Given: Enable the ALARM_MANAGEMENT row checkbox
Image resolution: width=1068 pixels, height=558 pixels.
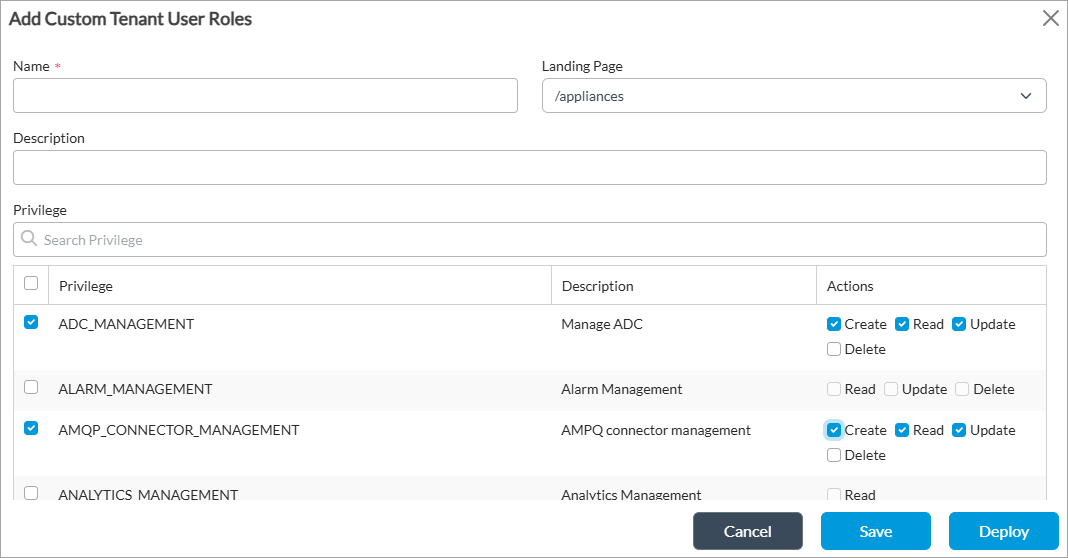Looking at the screenshot, I should pos(31,387).
